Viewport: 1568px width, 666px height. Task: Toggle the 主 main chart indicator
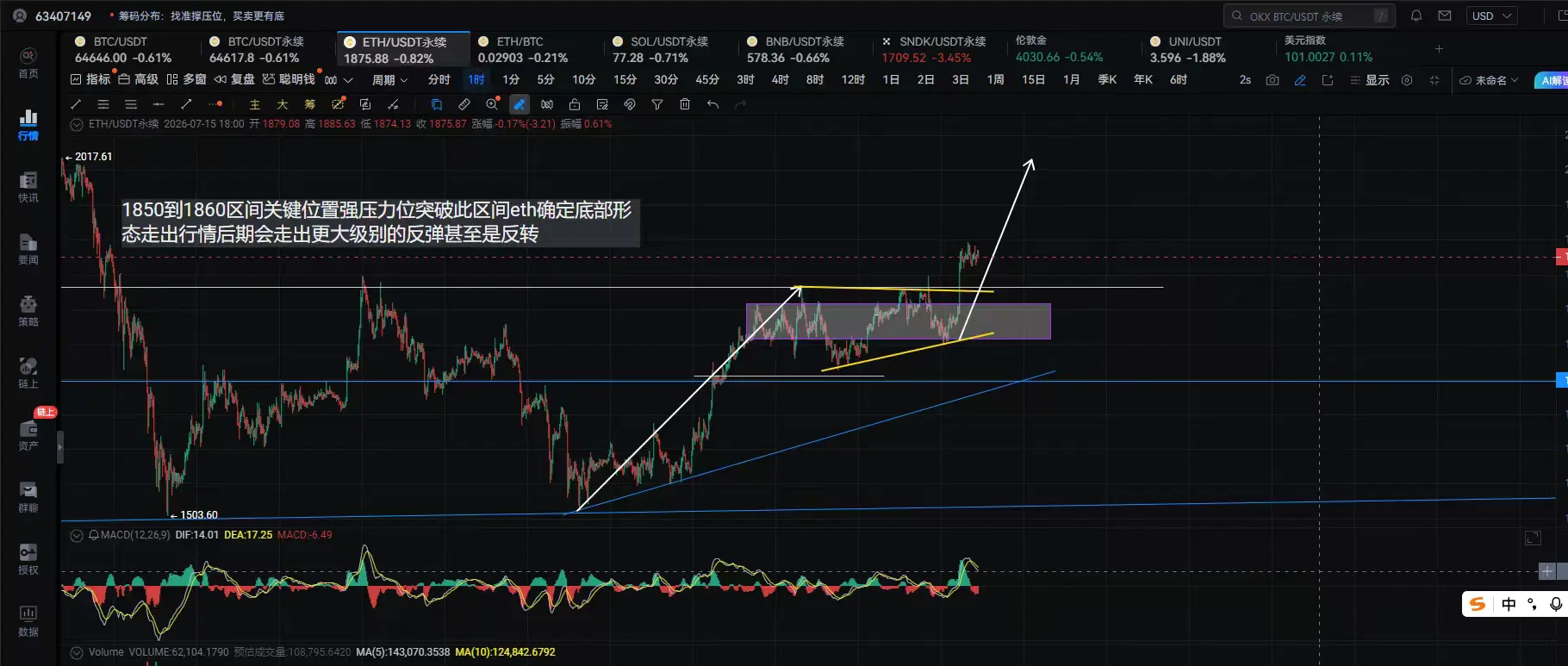point(255,104)
